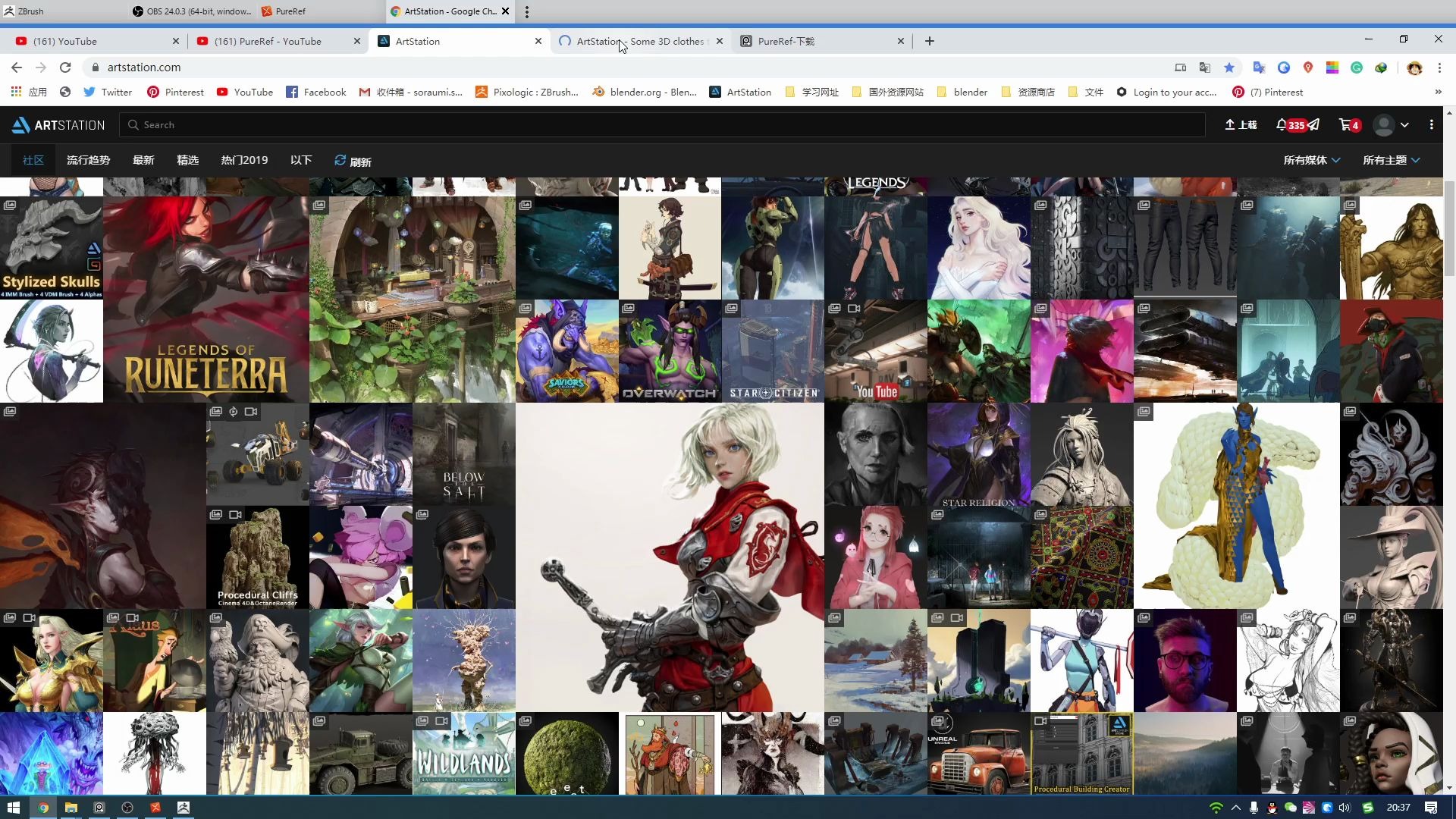Click the 上载 upload button

1239,124
